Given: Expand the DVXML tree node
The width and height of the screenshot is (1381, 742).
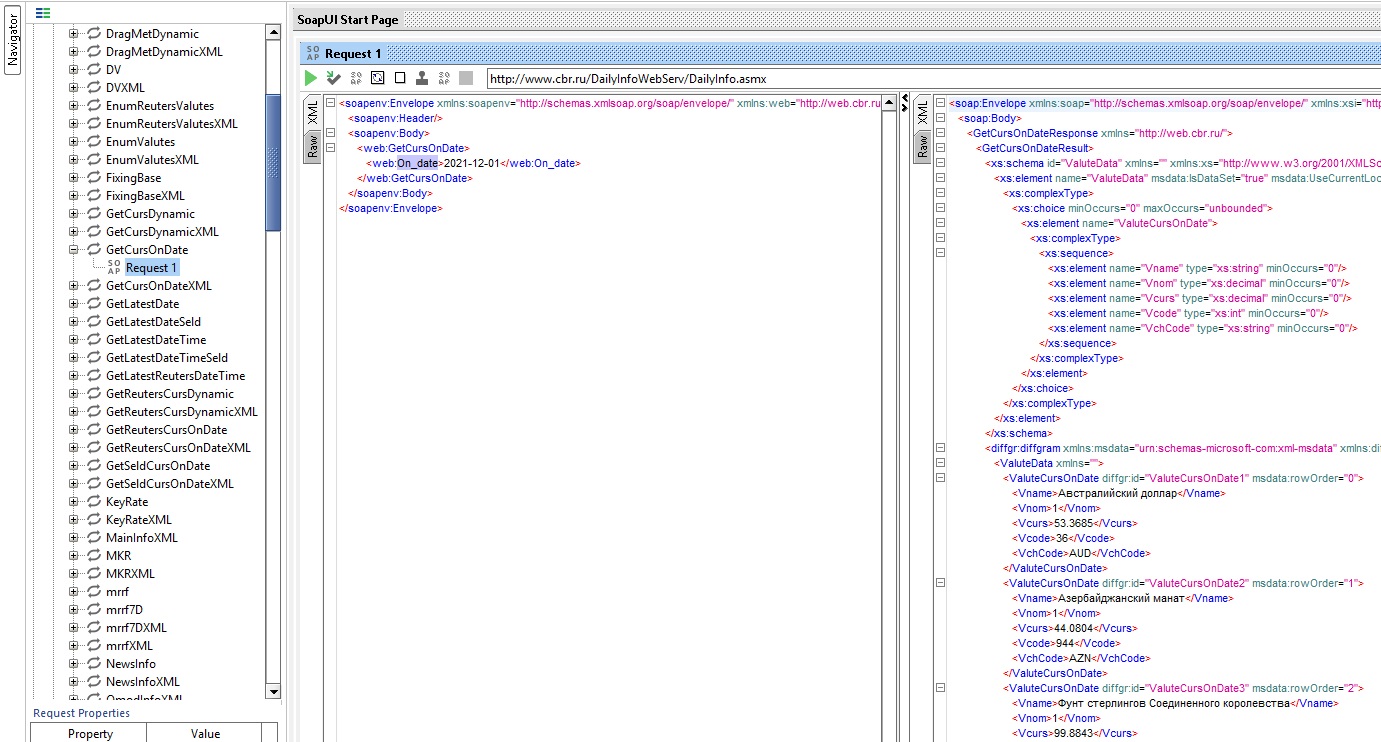Looking at the screenshot, I should click(73, 88).
